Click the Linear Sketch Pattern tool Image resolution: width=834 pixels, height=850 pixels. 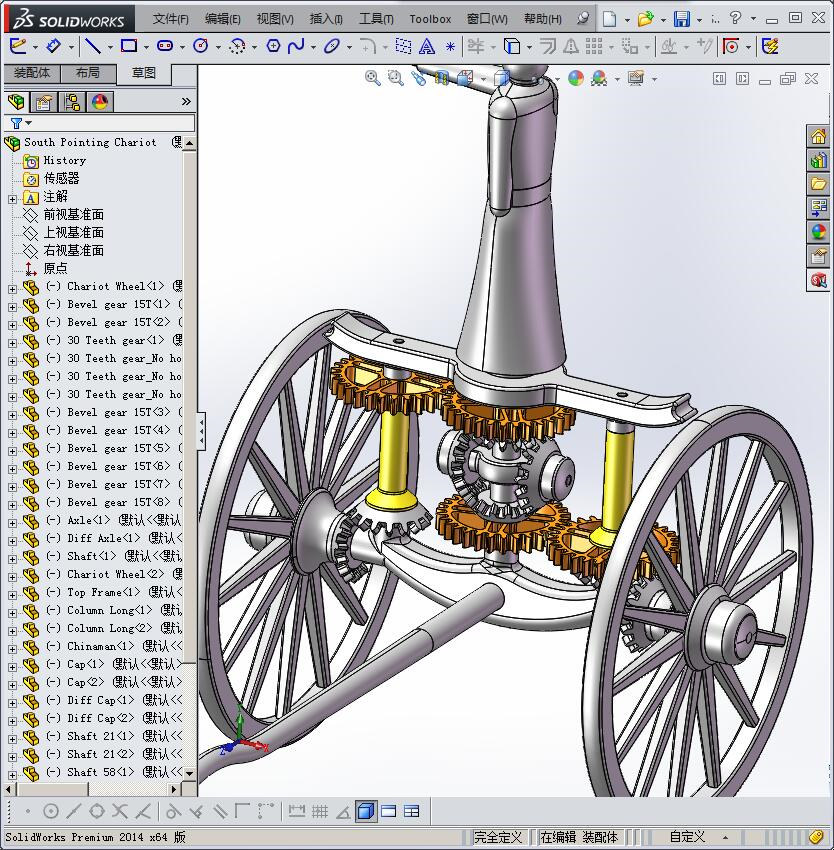coord(594,46)
